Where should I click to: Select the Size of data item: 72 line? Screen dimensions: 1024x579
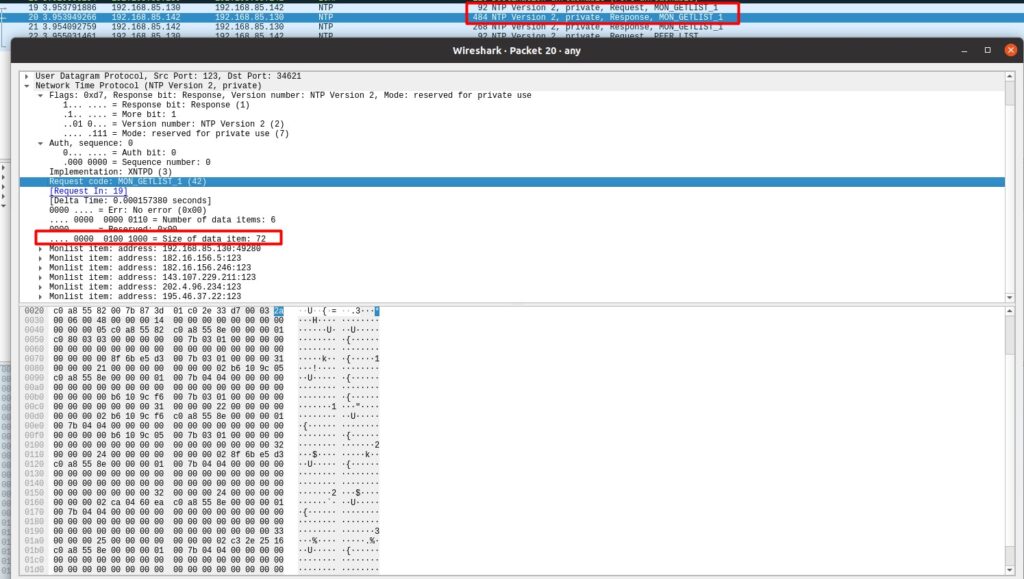coord(157,239)
